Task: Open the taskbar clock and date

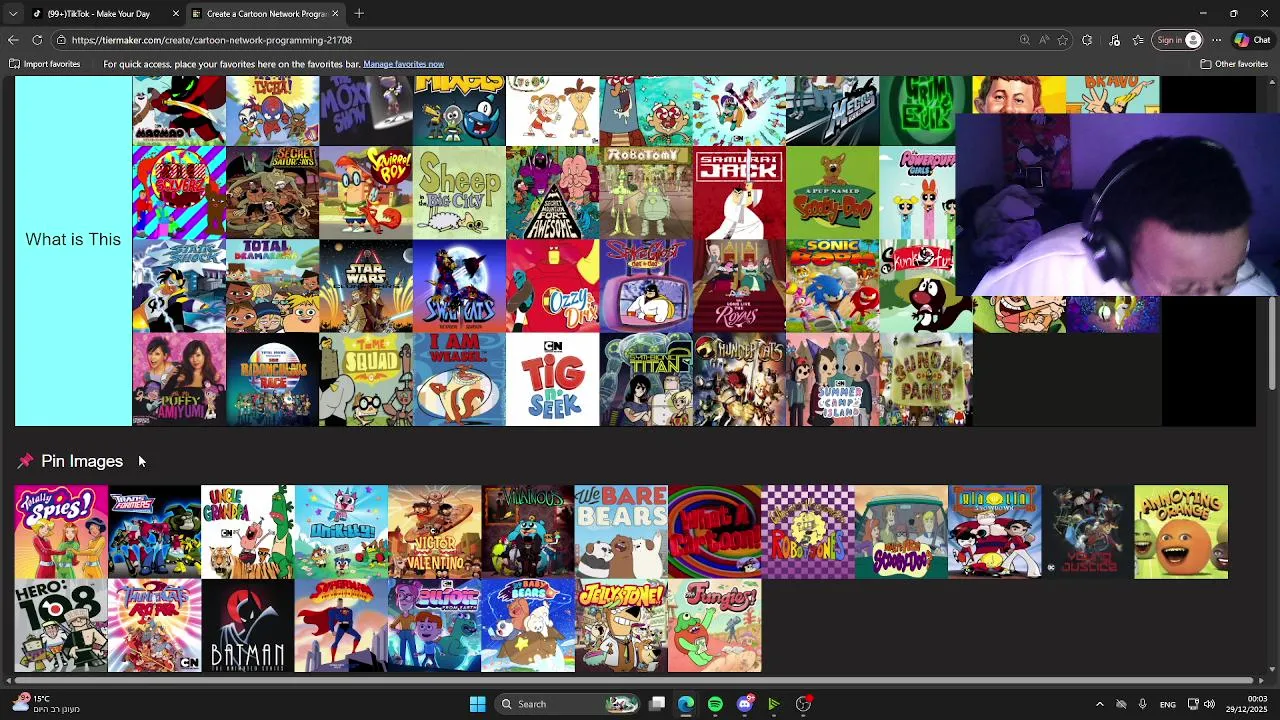Action: click(1247, 704)
